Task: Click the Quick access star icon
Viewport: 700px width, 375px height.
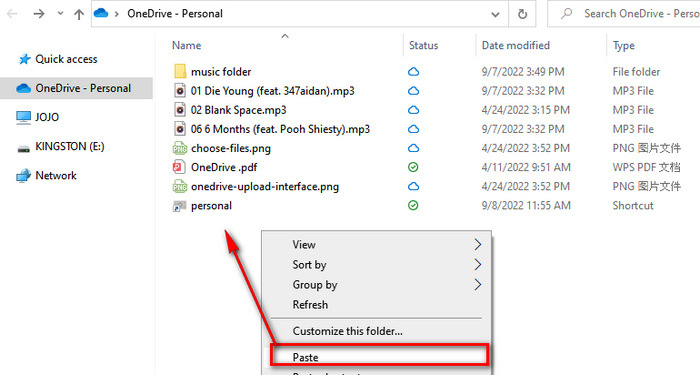Action: pos(24,59)
